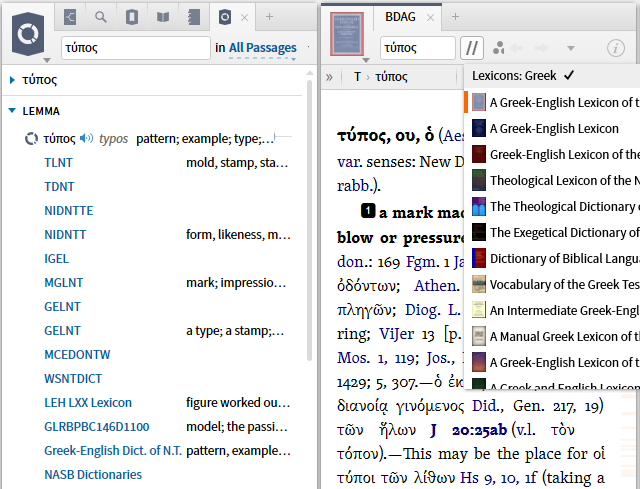Open the notebook tab icon
This screenshot has height=489, width=640.
[x=193, y=17]
